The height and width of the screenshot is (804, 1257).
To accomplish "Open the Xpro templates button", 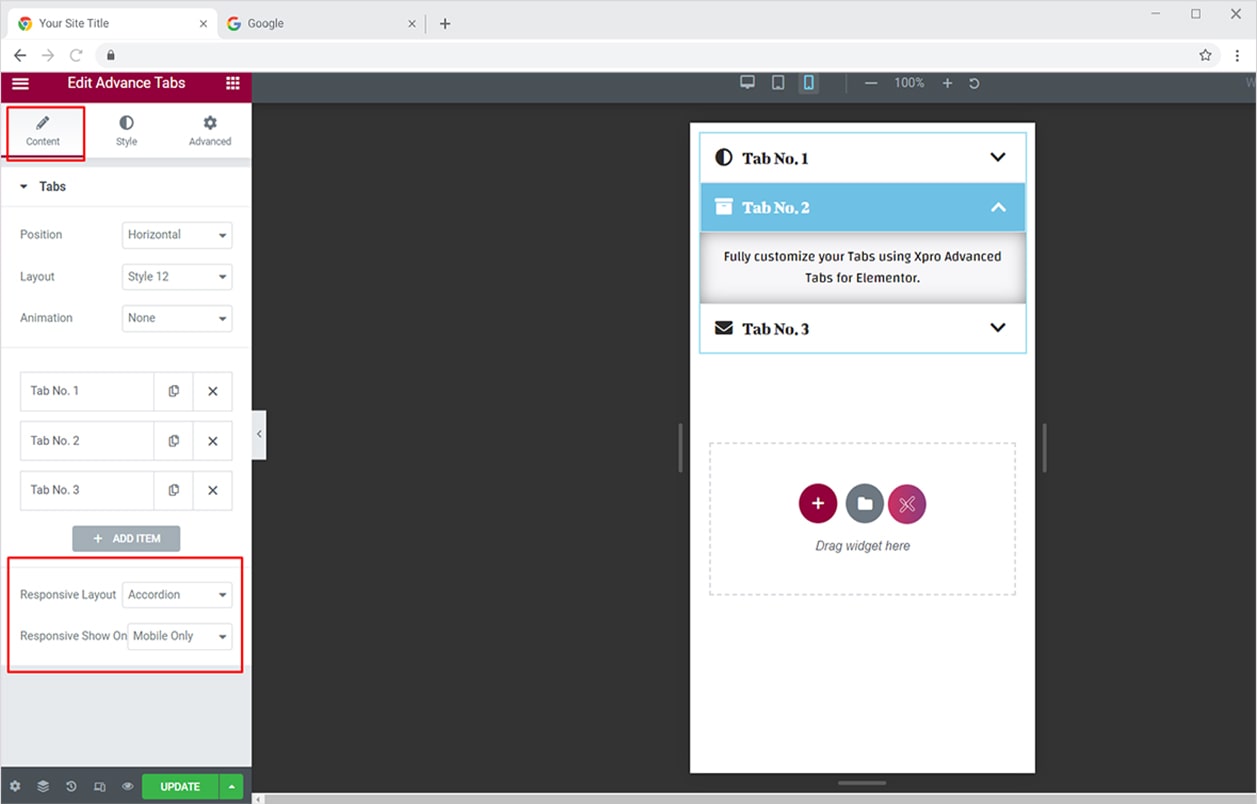I will coord(907,504).
